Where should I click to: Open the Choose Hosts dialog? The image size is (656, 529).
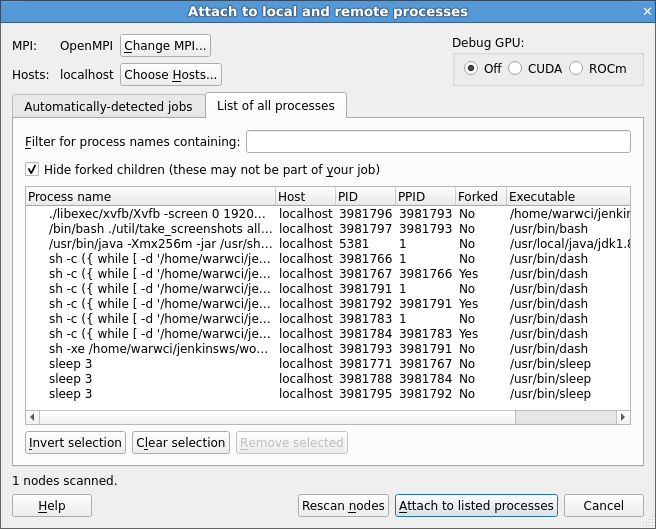pyautogui.click(x=171, y=74)
